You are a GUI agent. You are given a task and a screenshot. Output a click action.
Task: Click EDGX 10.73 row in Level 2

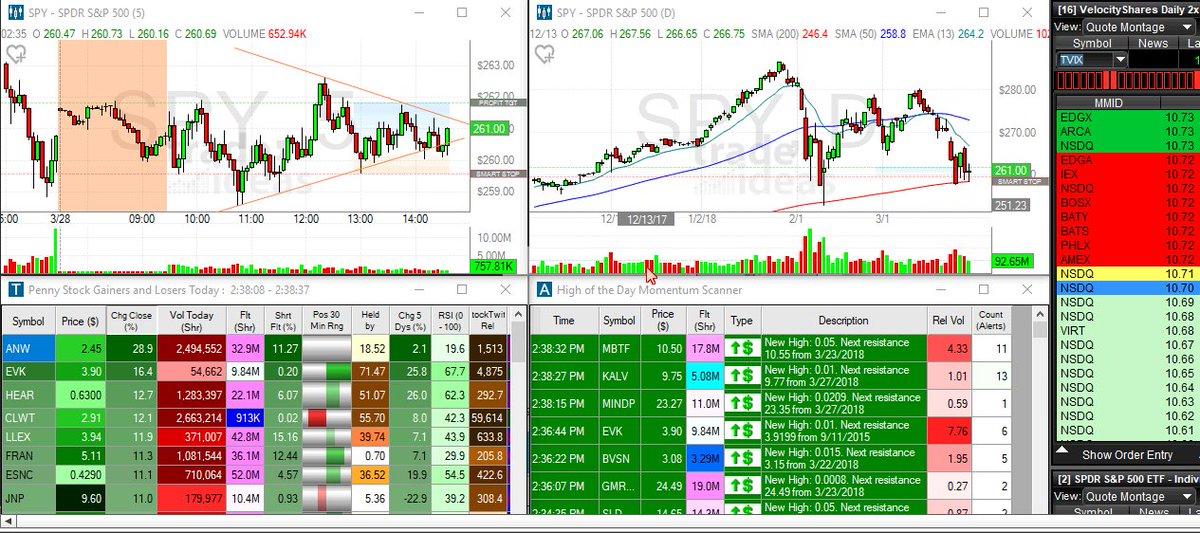click(1128, 117)
